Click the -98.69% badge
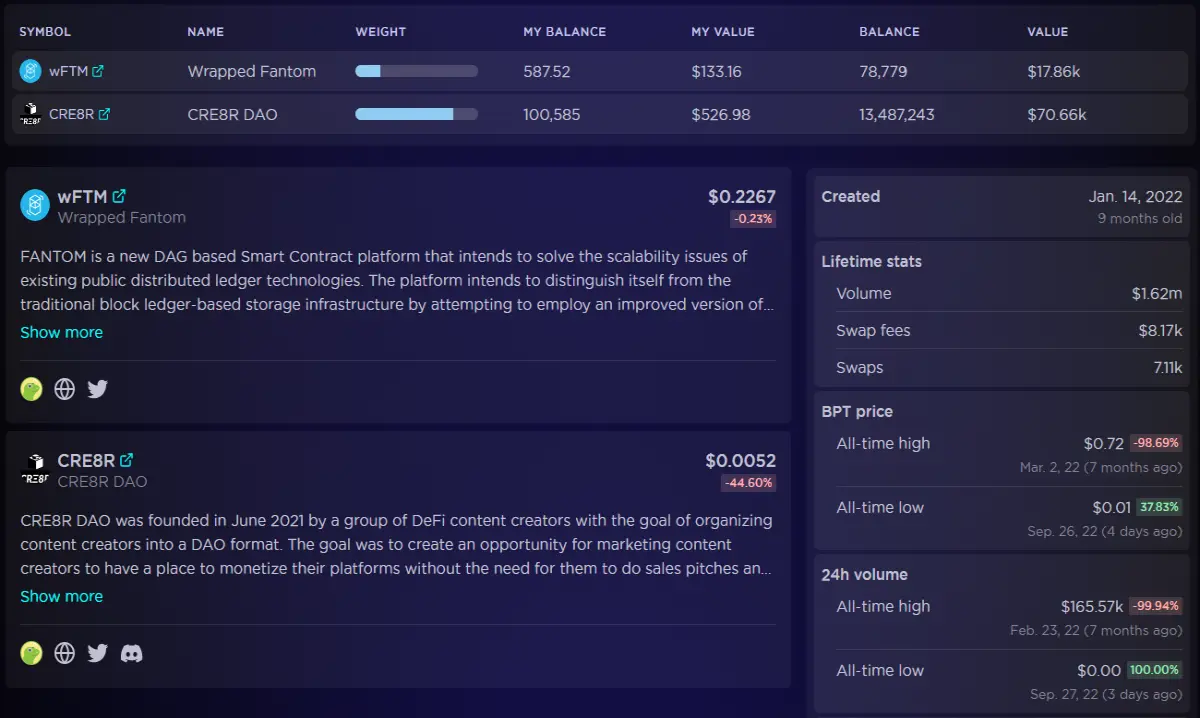This screenshot has height=718, width=1200. coord(1156,443)
